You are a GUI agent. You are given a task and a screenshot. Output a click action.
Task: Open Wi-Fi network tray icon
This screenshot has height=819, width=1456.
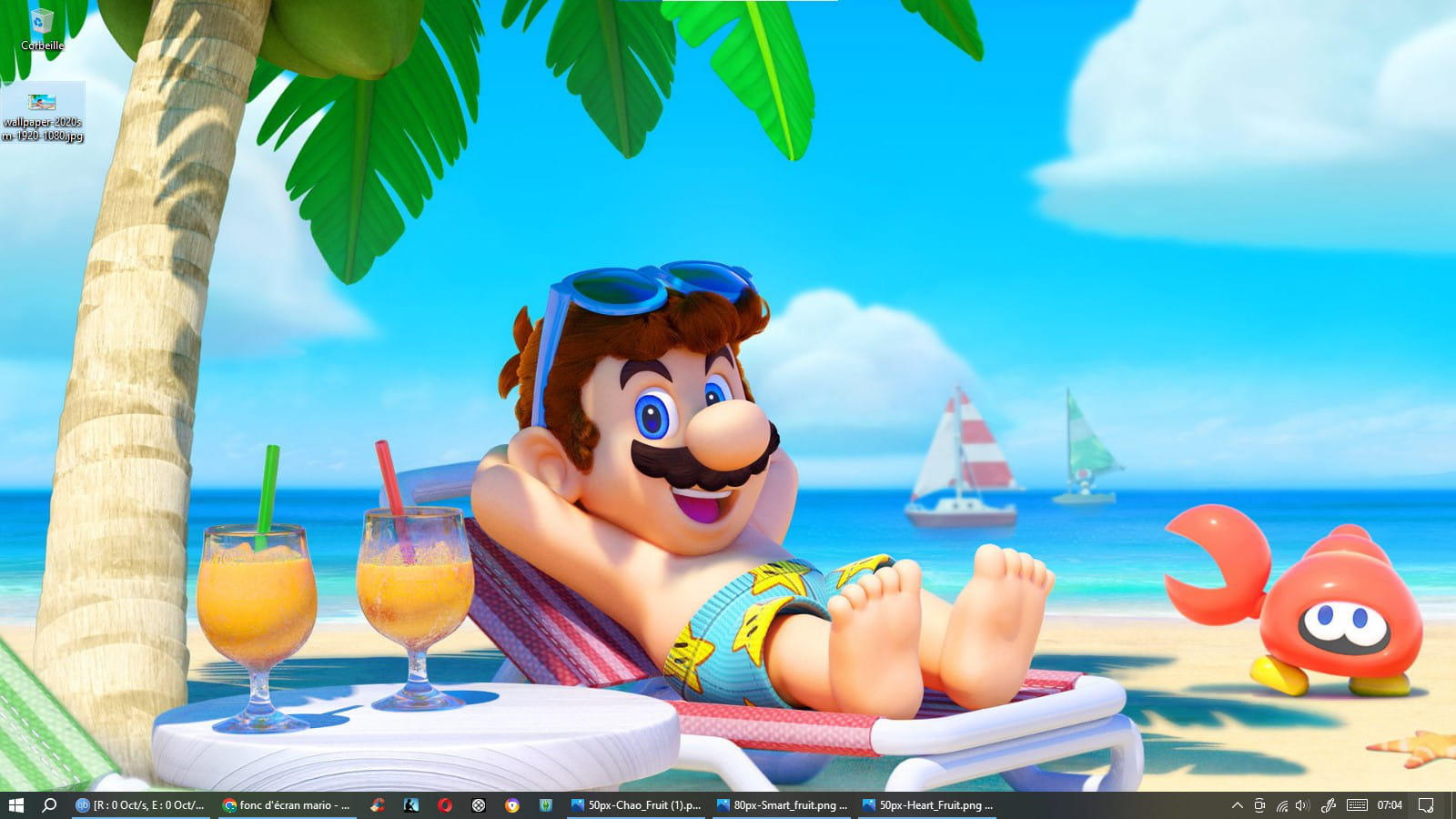[x=1281, y=804]
